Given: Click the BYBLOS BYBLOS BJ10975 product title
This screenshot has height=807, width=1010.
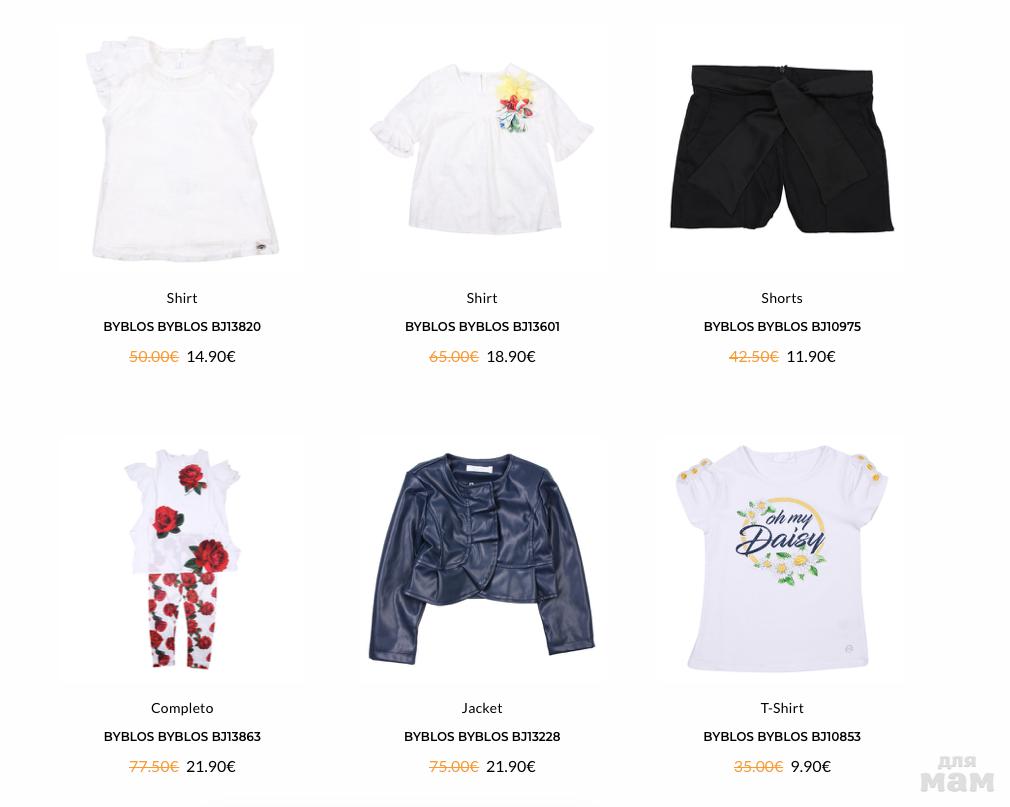Looking at the screenshot, I should (x=782, y=327).
